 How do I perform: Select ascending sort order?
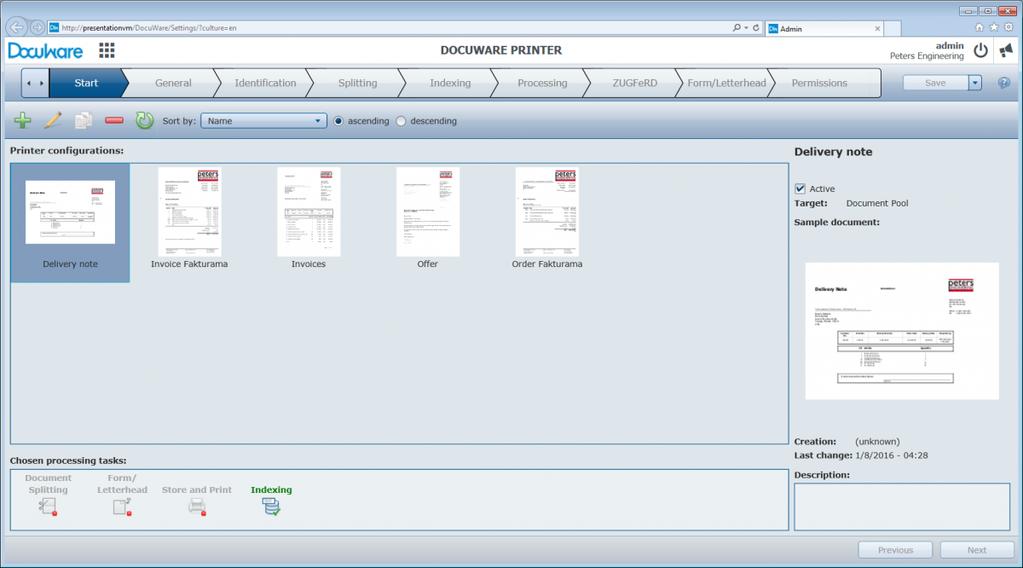[338, 121]
